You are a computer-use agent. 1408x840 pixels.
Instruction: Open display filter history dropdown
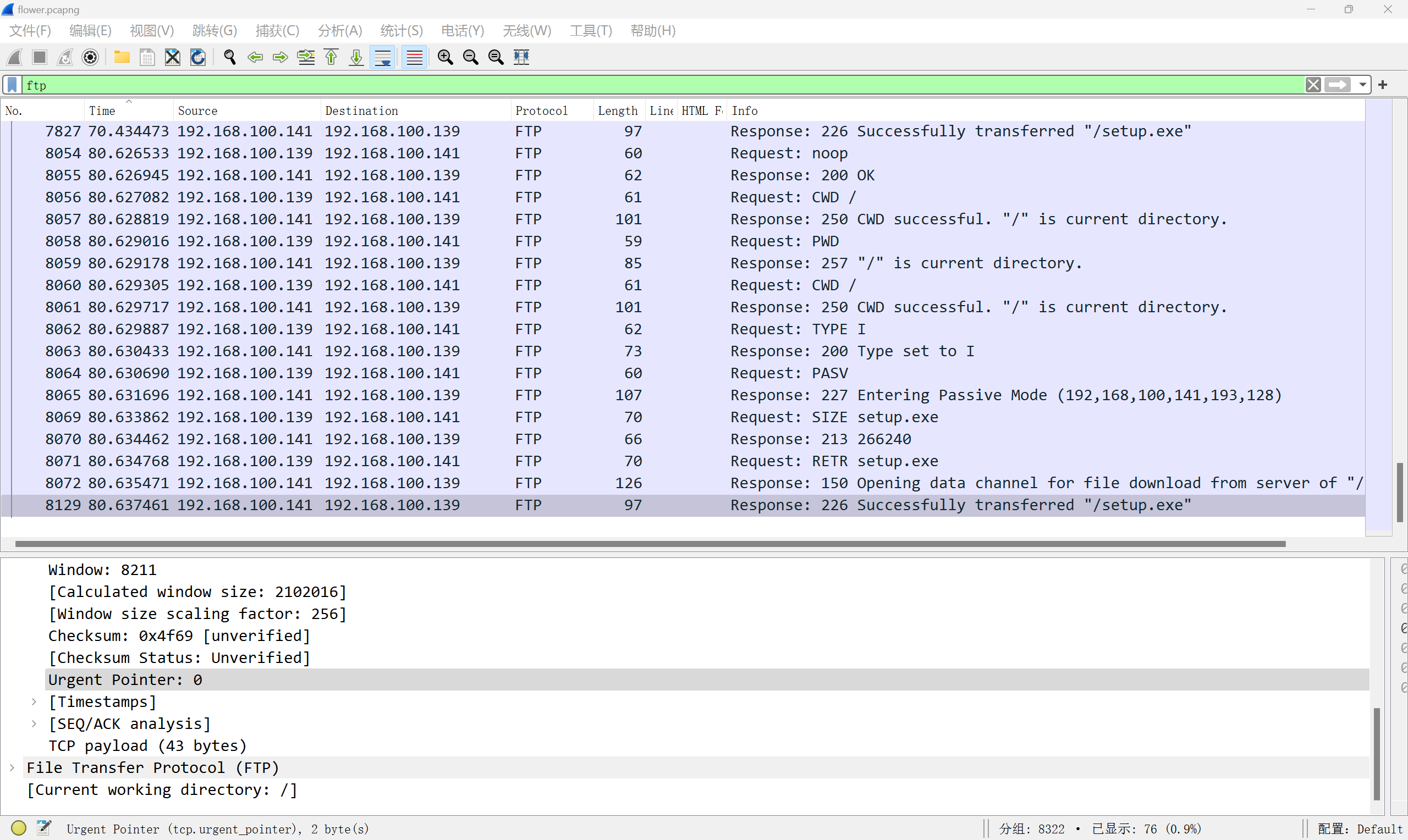tap(1363, 85)
